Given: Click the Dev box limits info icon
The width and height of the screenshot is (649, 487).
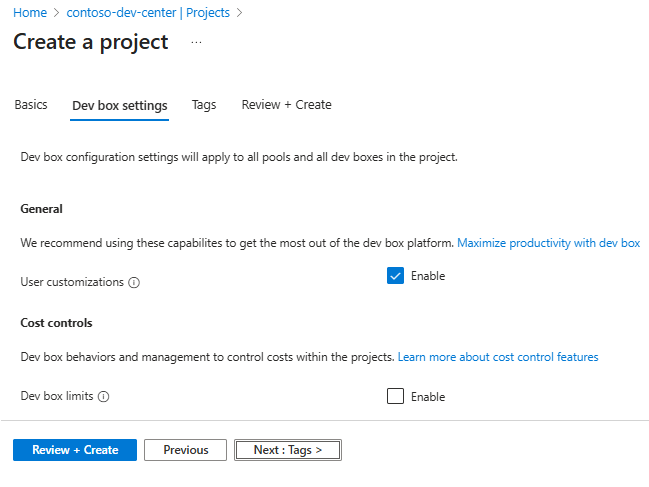Looking at the screenshot, I should (103, 397).
